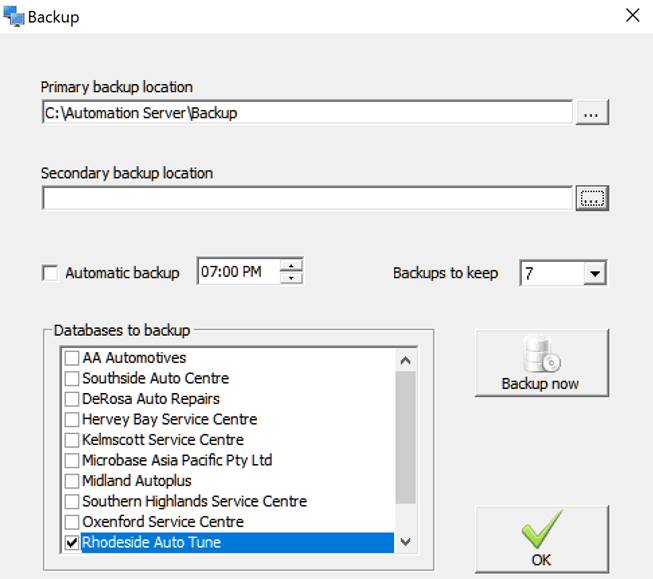Browse for secondary backup location folder
The image size is (653, 579).
tap(592, 199)
